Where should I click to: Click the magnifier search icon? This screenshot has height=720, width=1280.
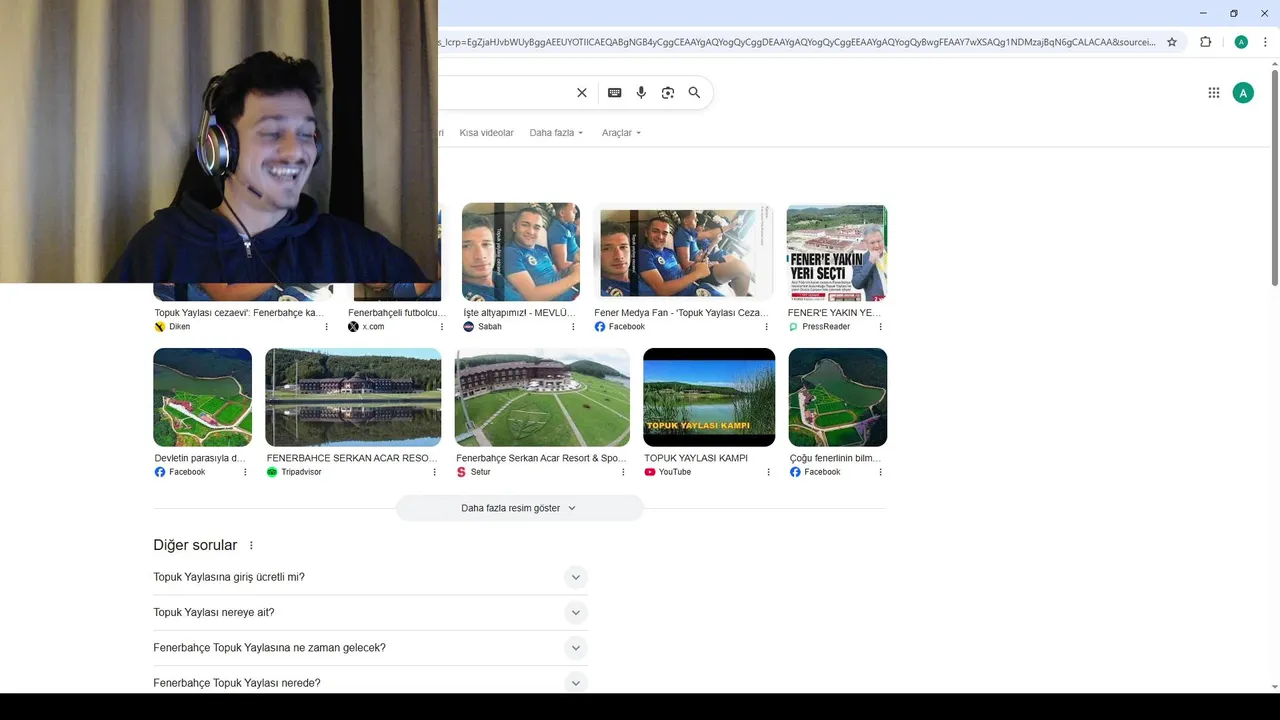point(694,93)
